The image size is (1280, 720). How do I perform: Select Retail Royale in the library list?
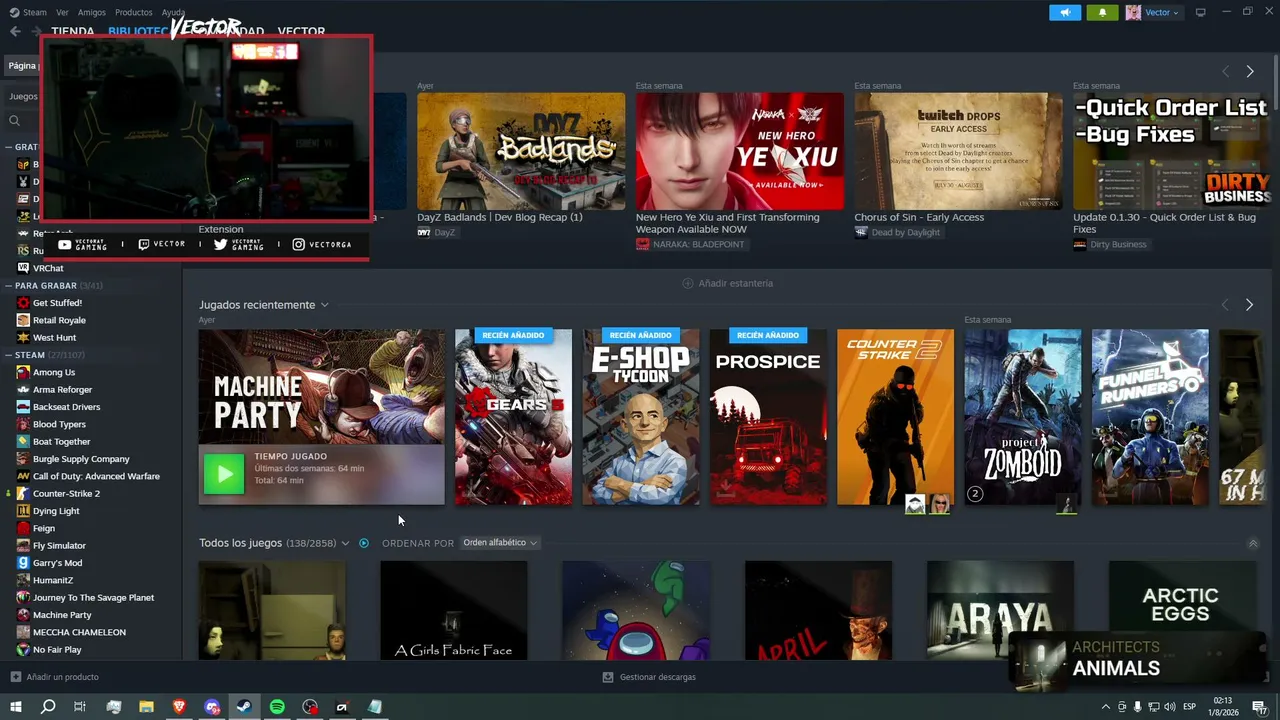59,320
